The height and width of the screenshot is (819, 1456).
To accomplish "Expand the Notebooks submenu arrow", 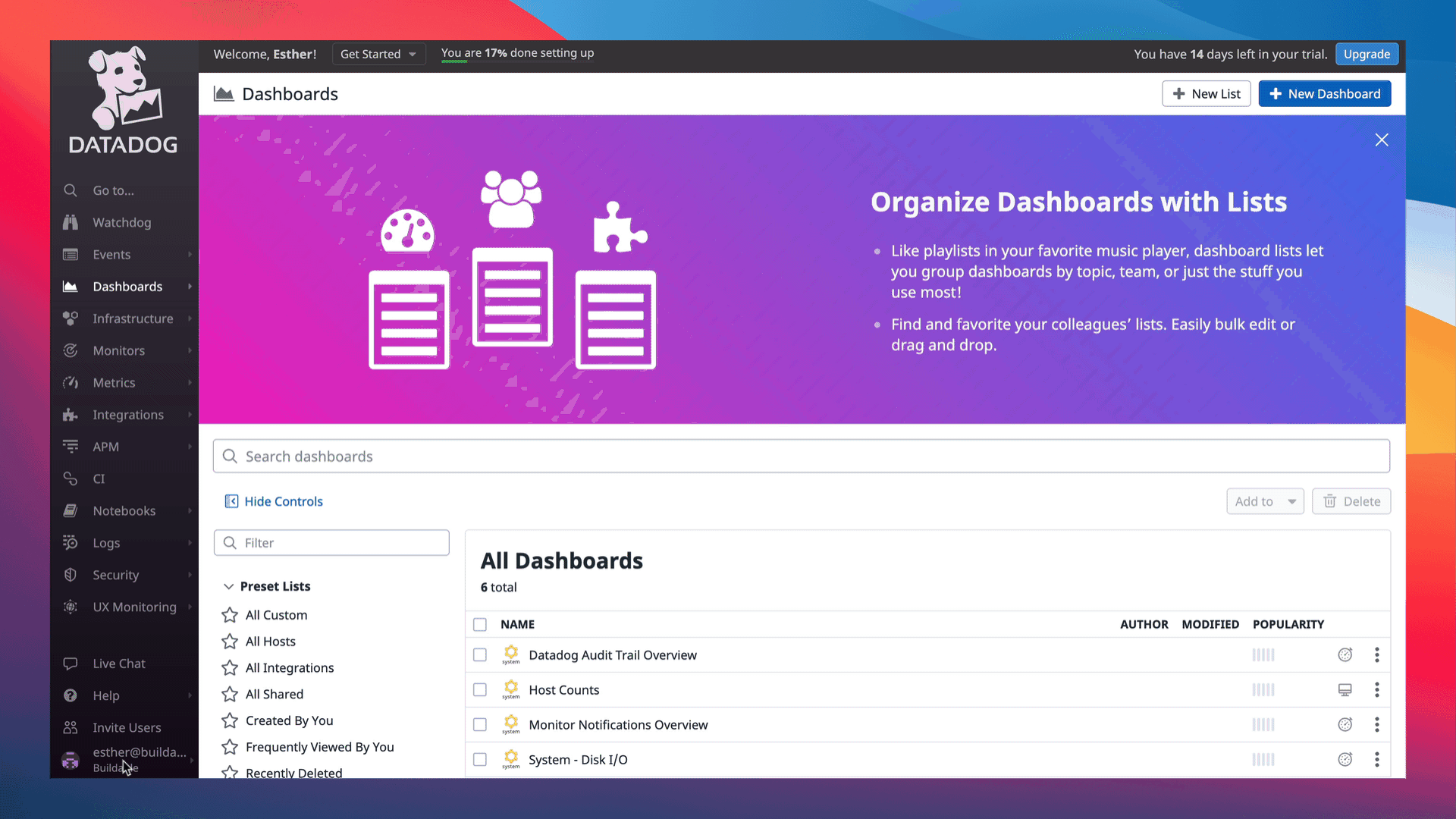I will (190, 511).
